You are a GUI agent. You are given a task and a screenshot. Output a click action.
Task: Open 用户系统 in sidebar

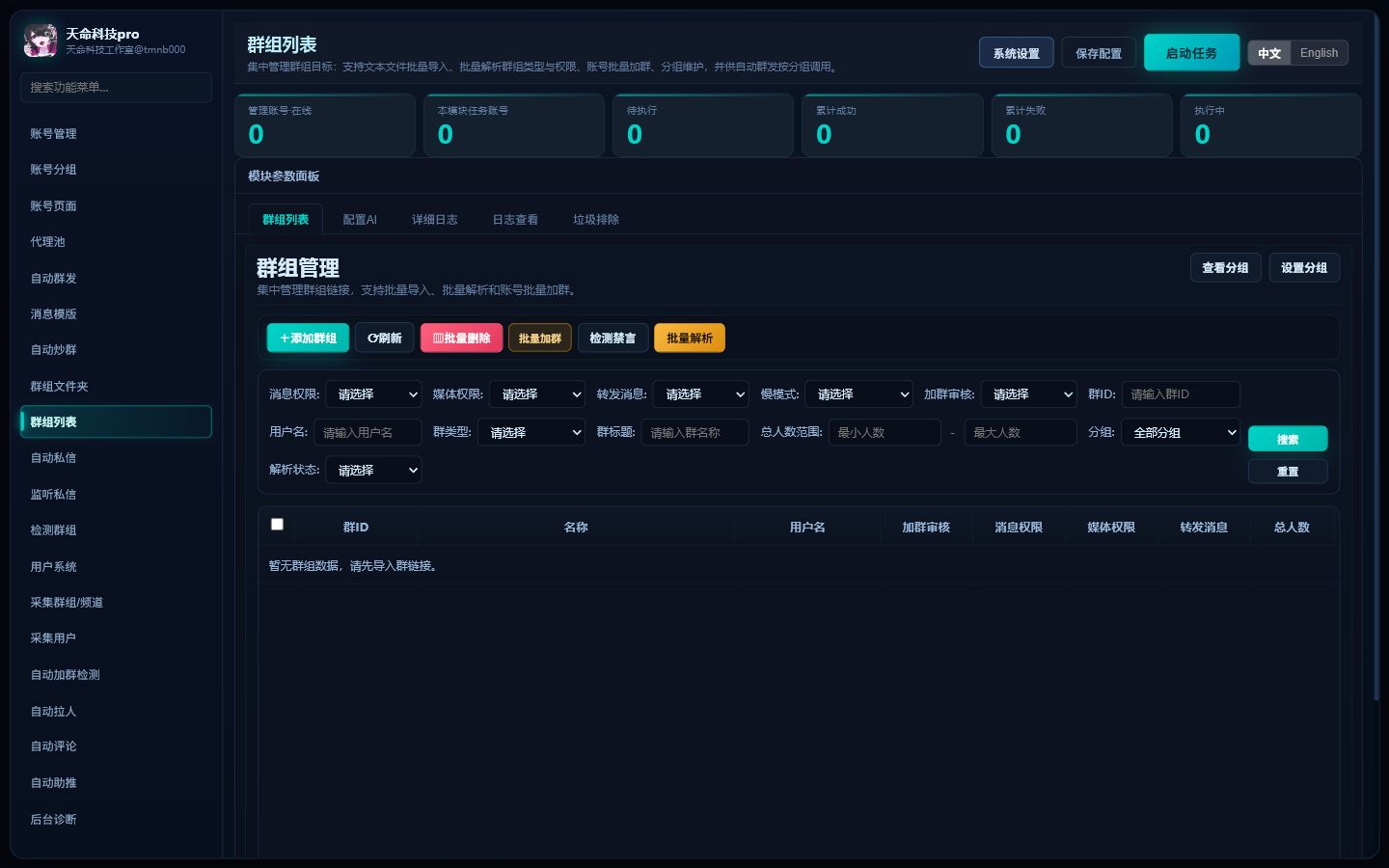(116, 567)
